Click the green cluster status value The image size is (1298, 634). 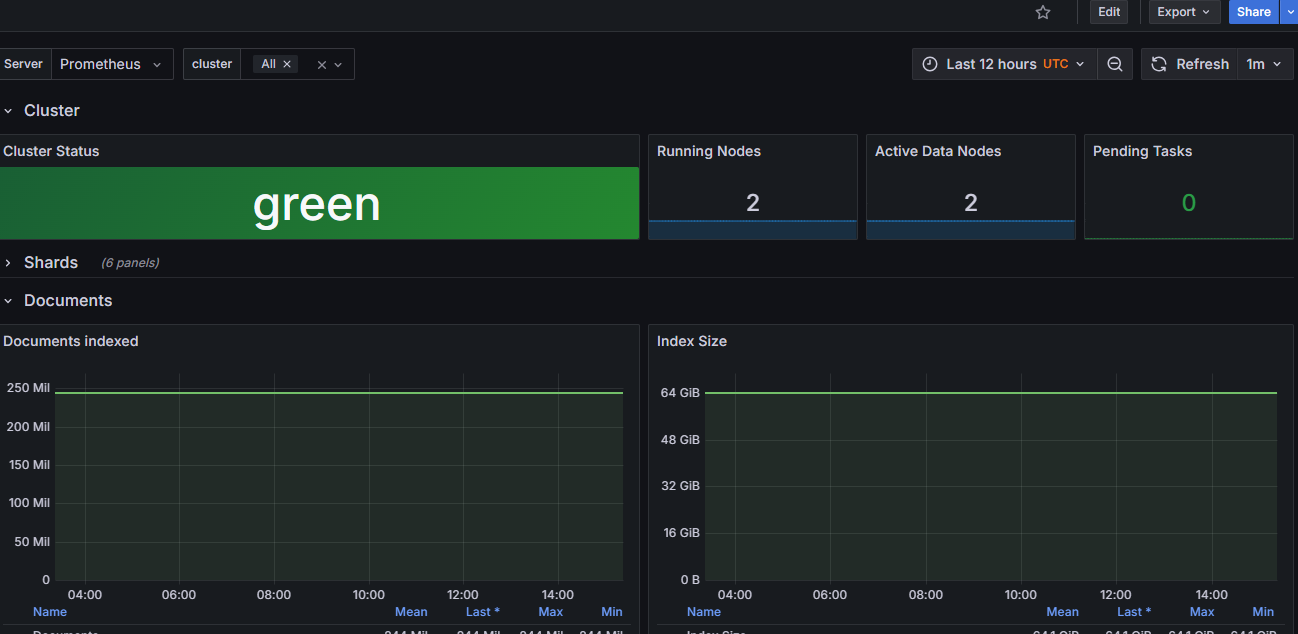pyautogui.click(x=317, y=204)
